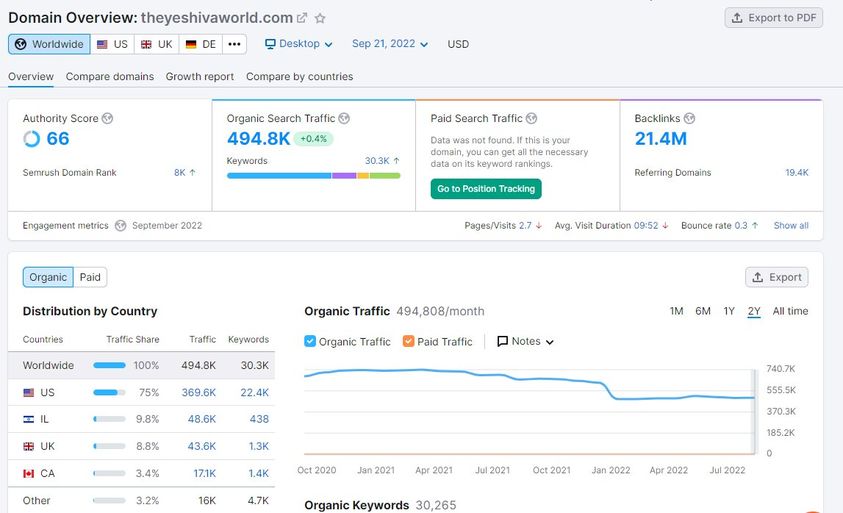Click the Authority Score globe info icon
843x513 pixels.
[108, 118]
